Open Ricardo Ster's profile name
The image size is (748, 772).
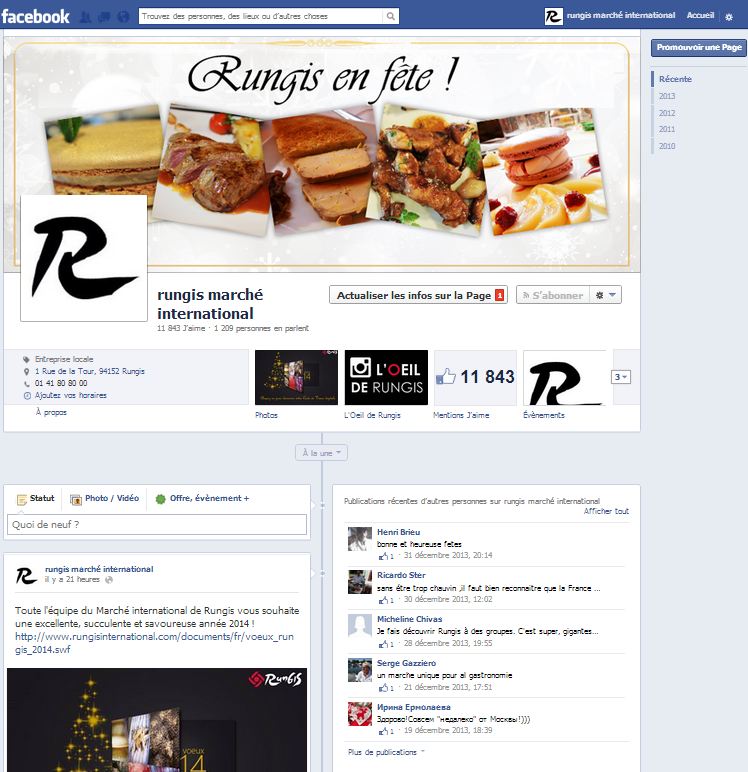pos(401,575)
